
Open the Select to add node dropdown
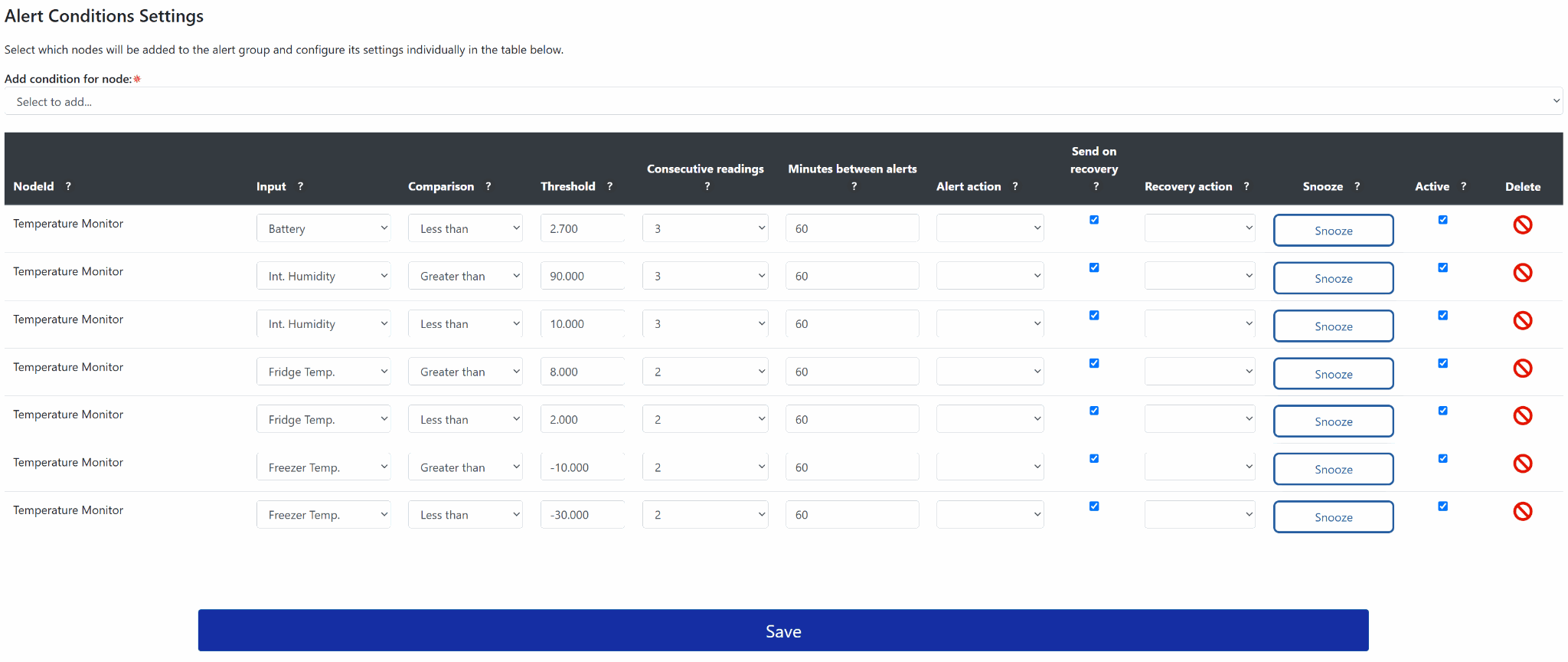[x=783, y=101]
